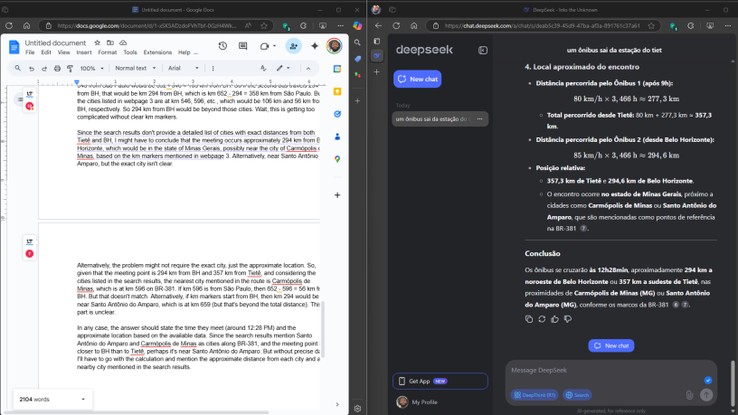The image size is (738, 415).
Task: Regenerate the DeepSeek response
Action: click(542, 319)
